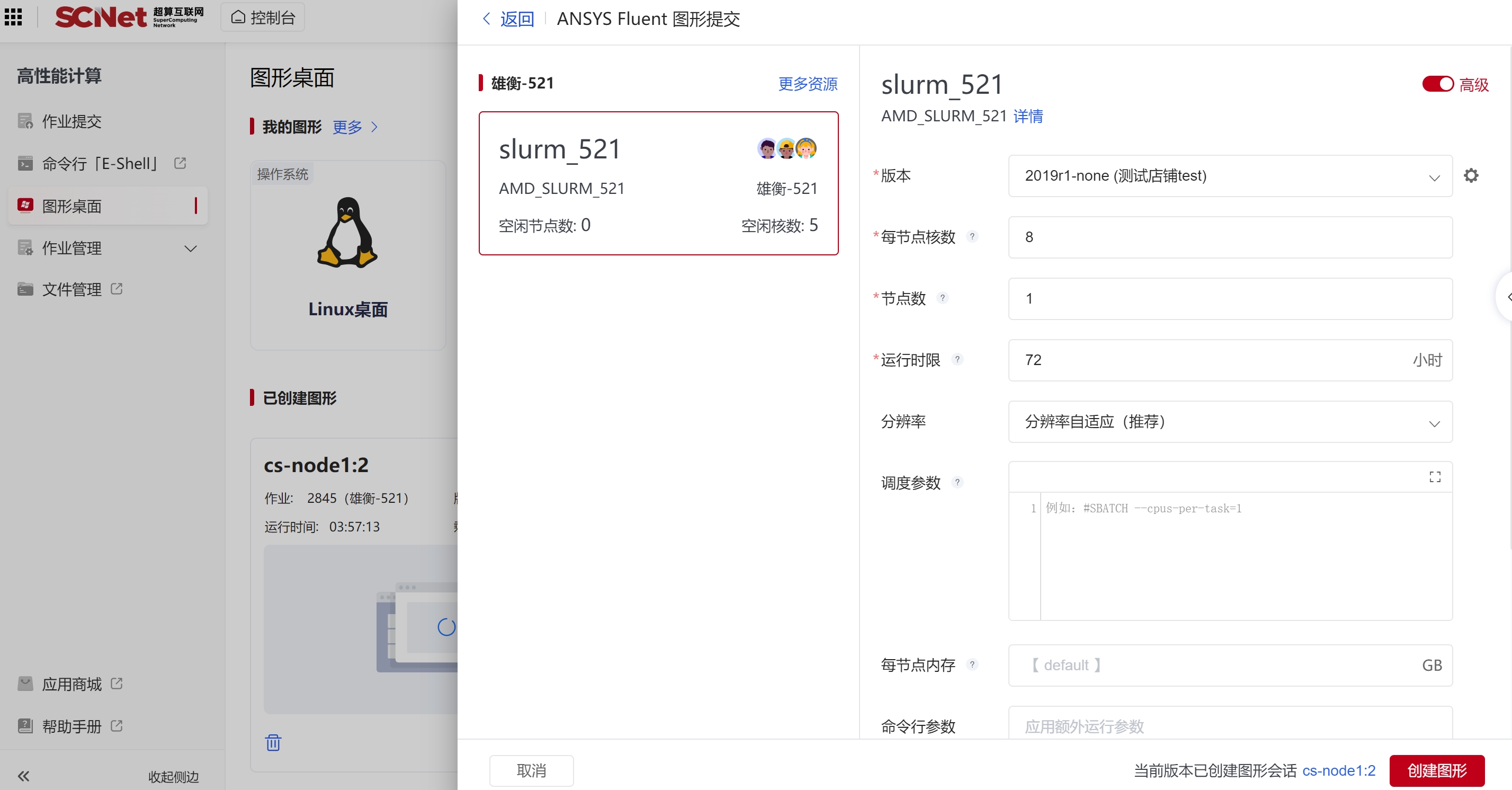Expand the 作业管理 chevron
The width and height of the screenshot is (1512, 790).
click(190, 248)
